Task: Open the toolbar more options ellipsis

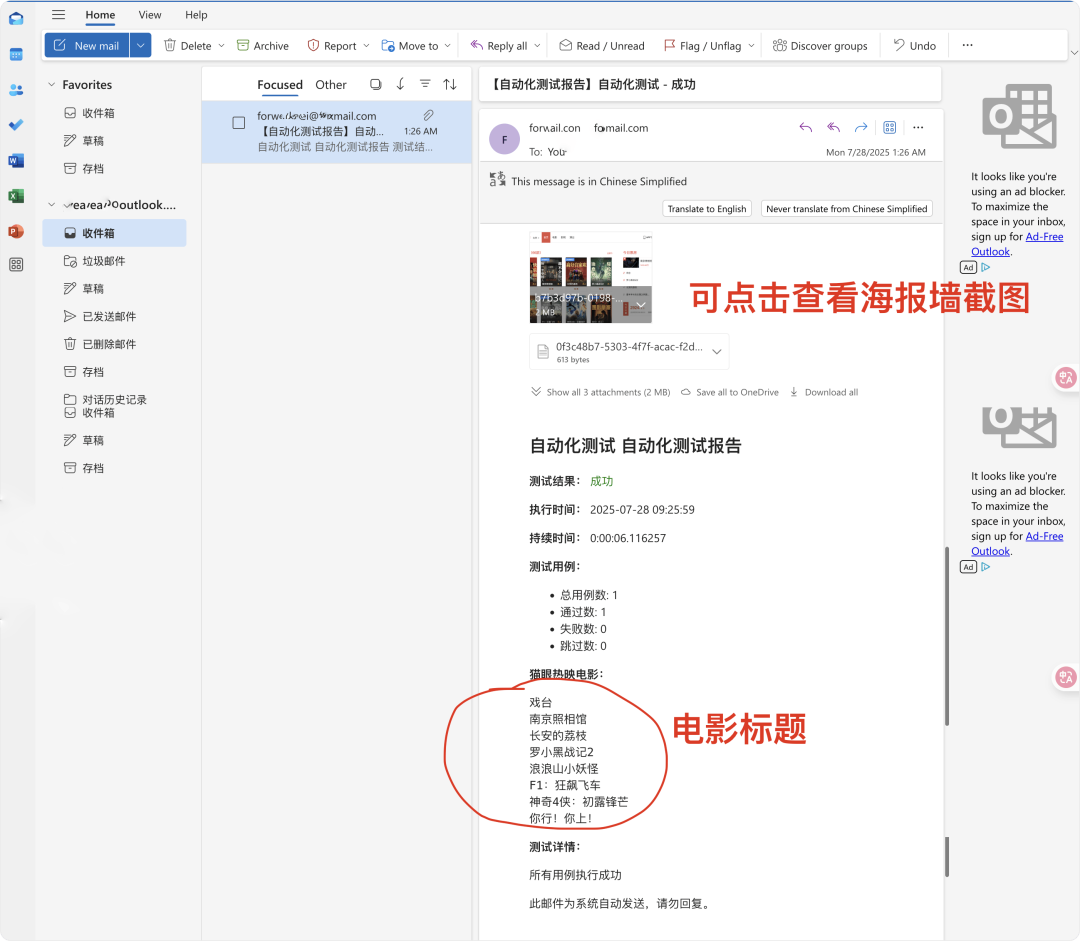Action: tap(968, 45)
